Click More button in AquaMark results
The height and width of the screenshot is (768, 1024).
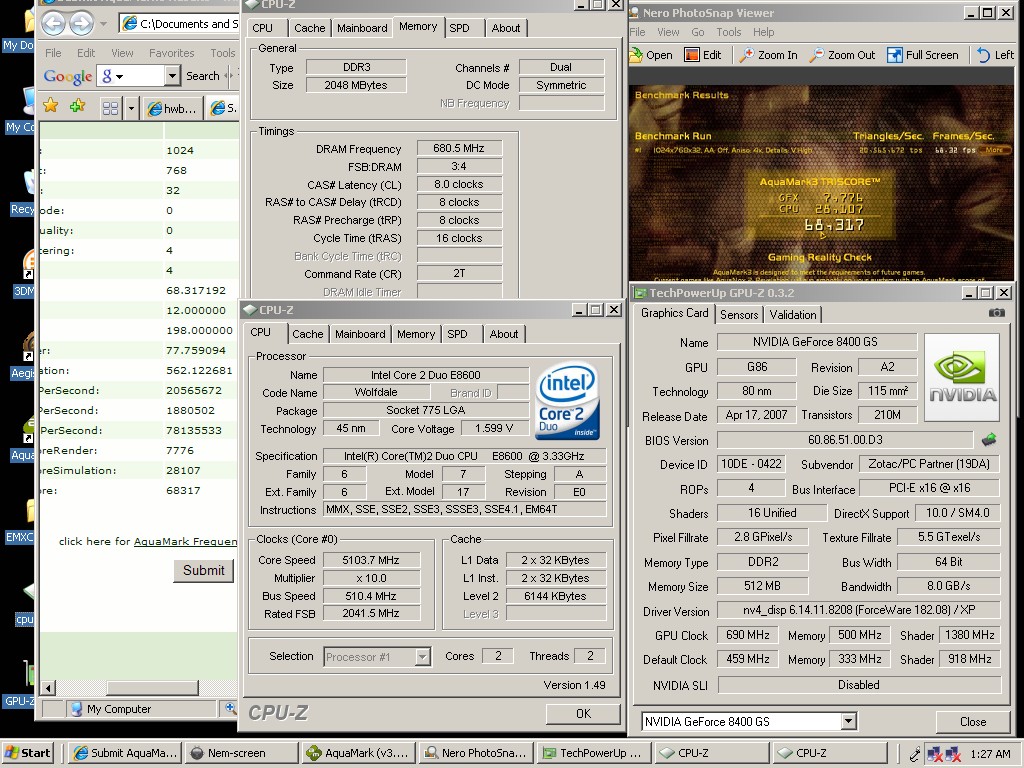pyautogui.click(x=994, y=150)
